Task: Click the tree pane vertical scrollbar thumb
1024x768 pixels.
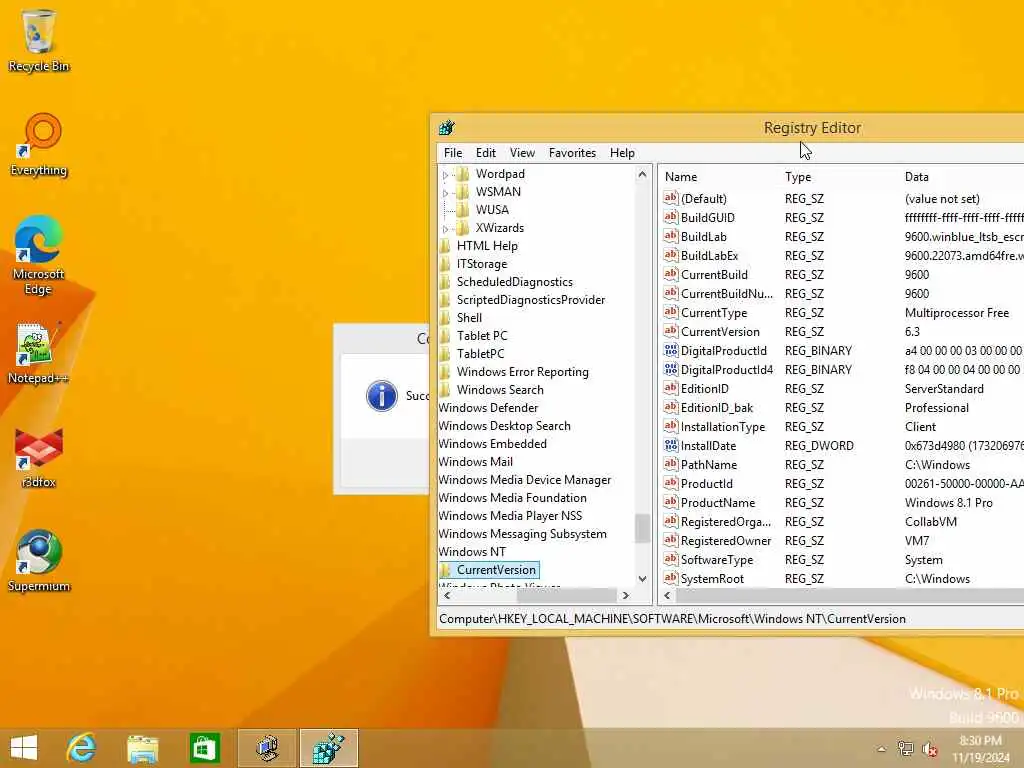Action: 642,528
